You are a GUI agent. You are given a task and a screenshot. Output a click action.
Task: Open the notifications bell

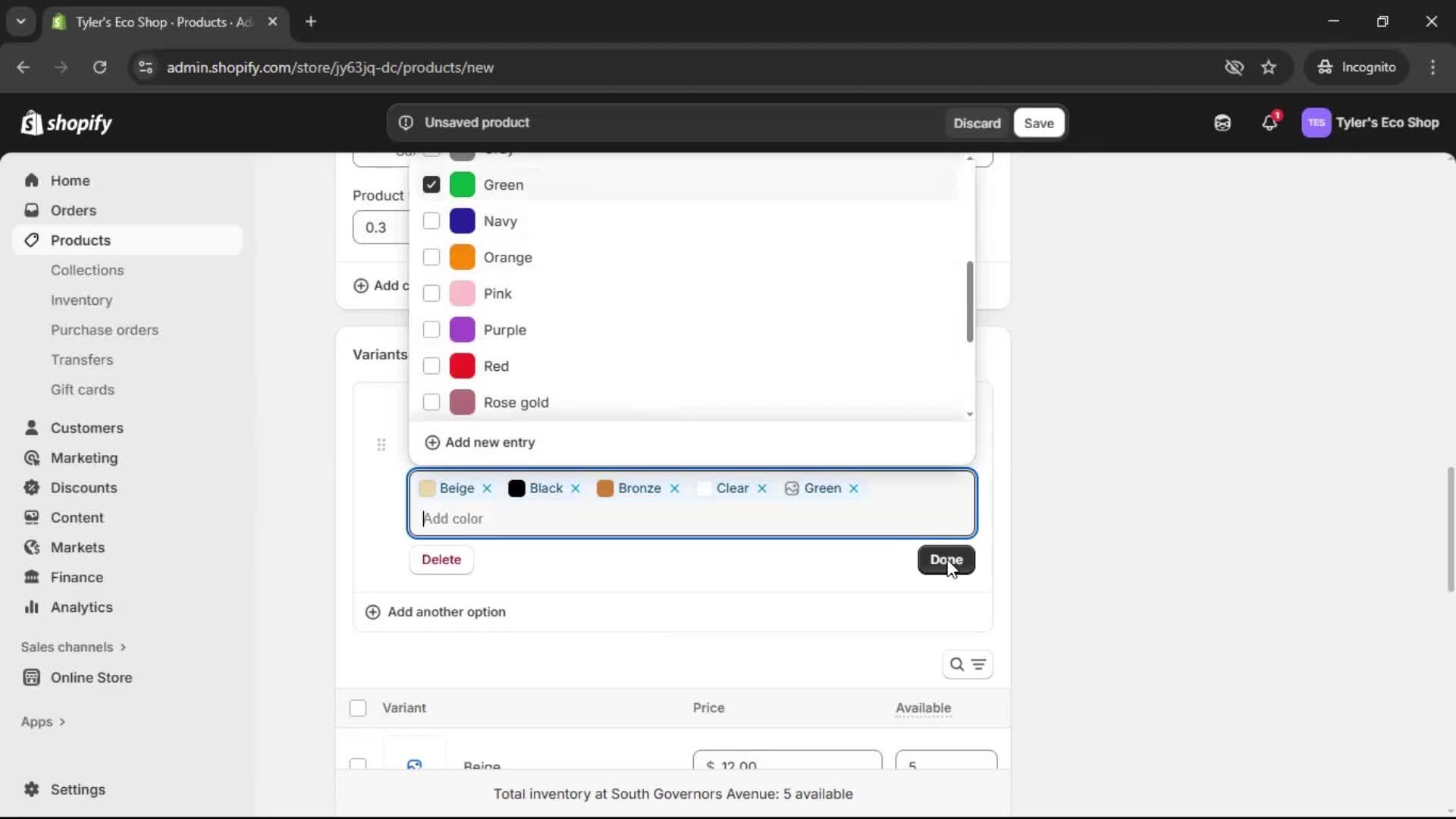point(1270,122)
